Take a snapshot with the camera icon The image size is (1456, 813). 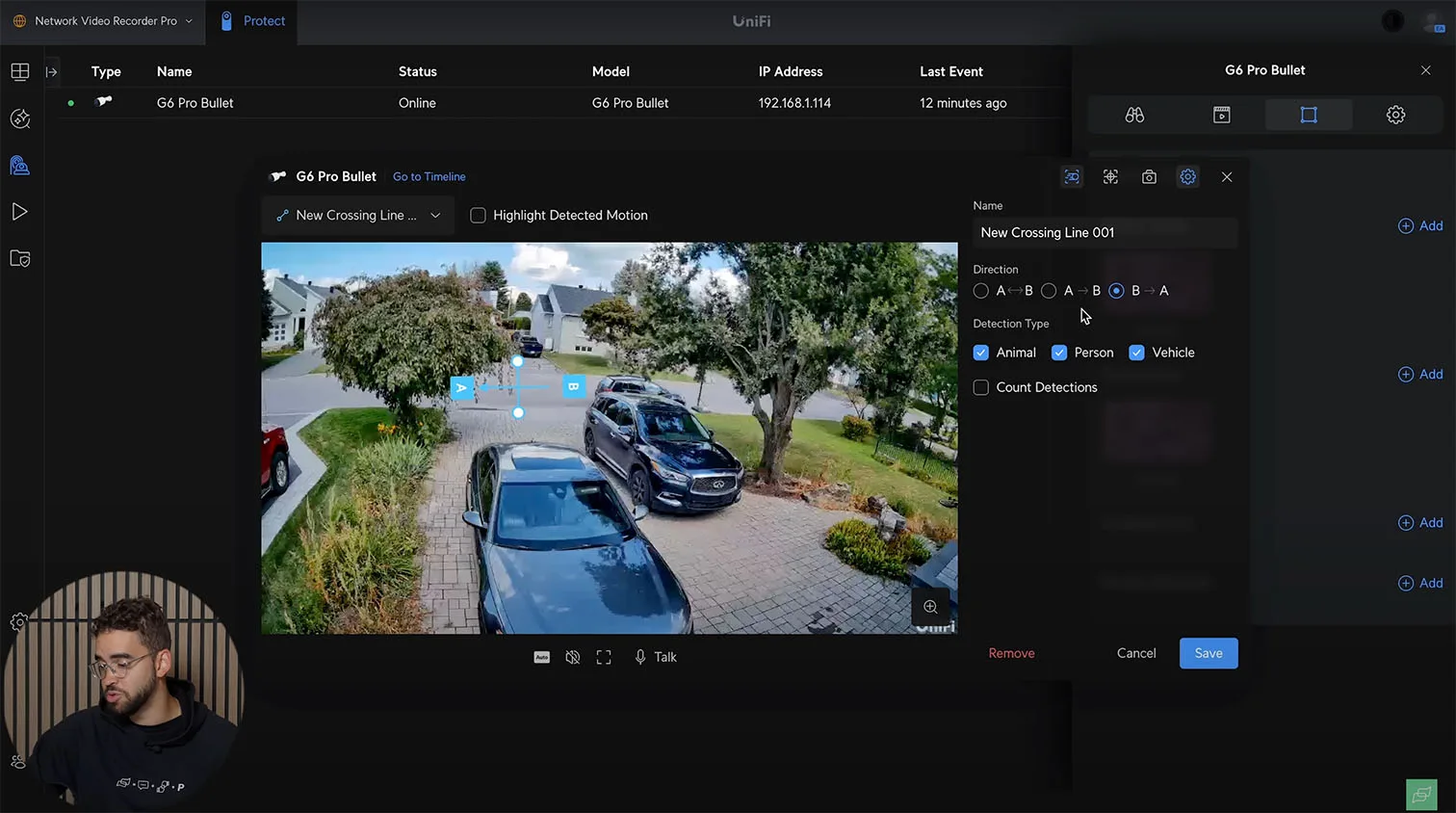(x=1149, y=176)
